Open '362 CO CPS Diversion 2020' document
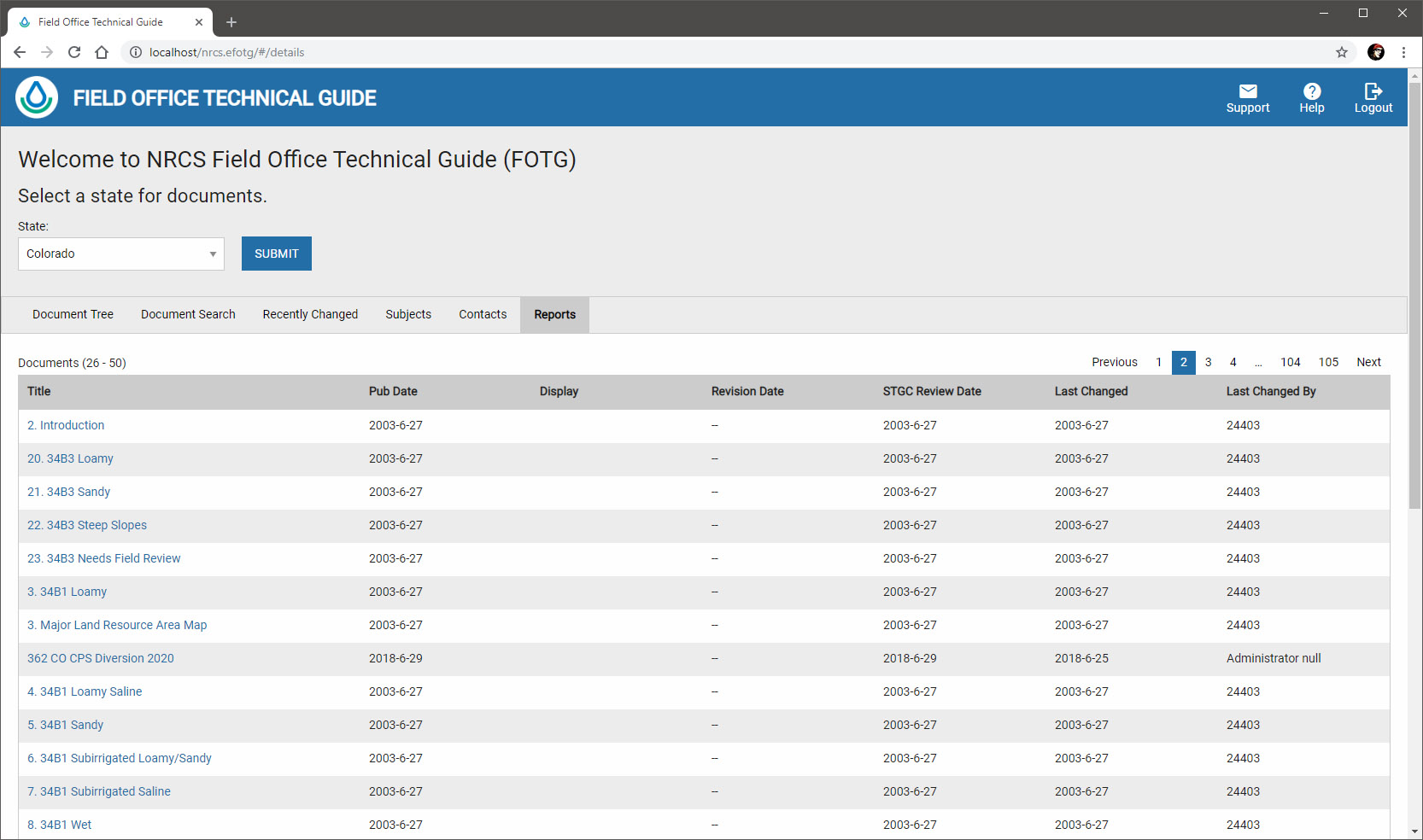This screenshot has height=840, width=1423. pyautogui.click(x=101, y=658)
